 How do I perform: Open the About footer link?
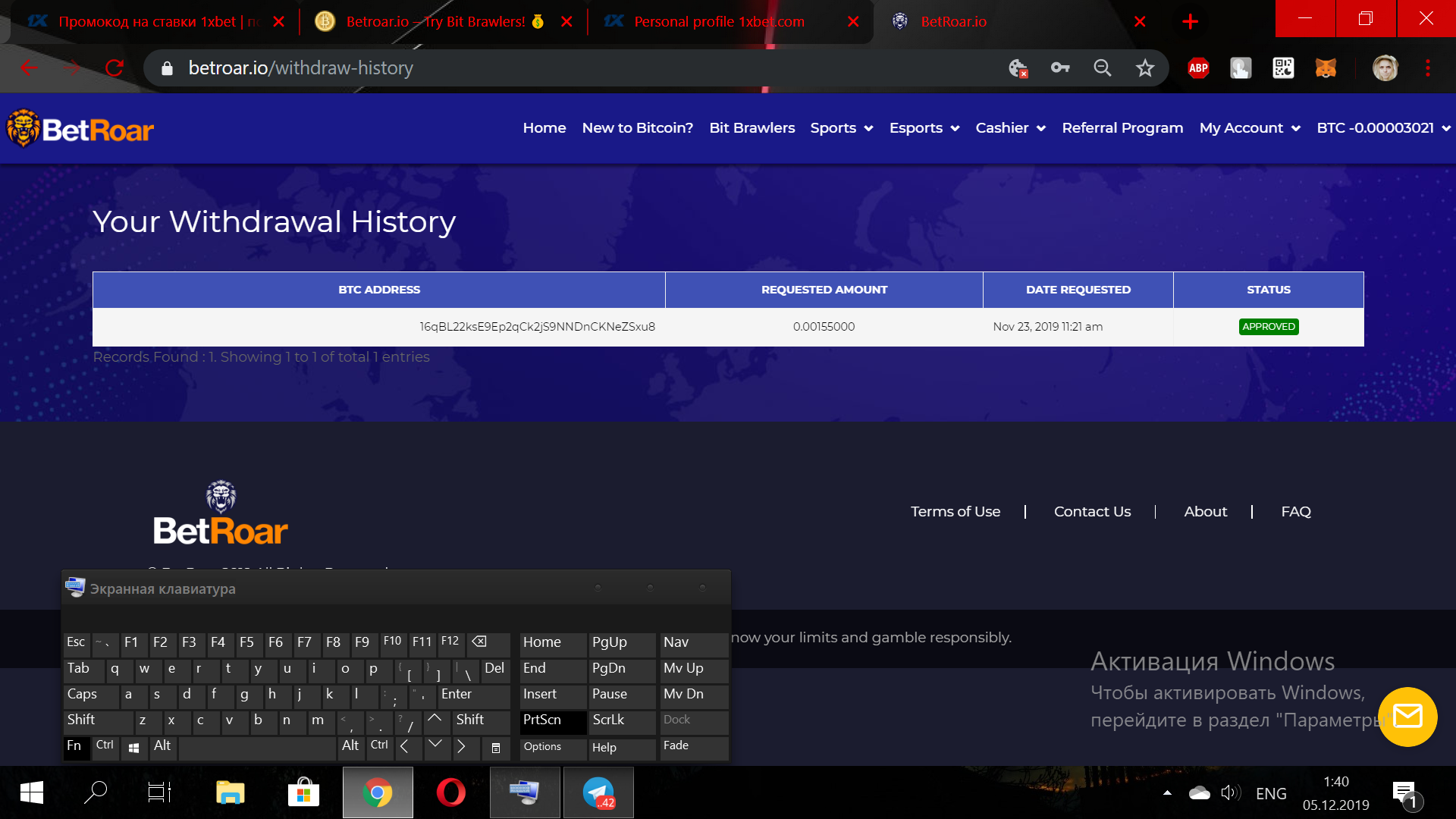pos(1206,512)
